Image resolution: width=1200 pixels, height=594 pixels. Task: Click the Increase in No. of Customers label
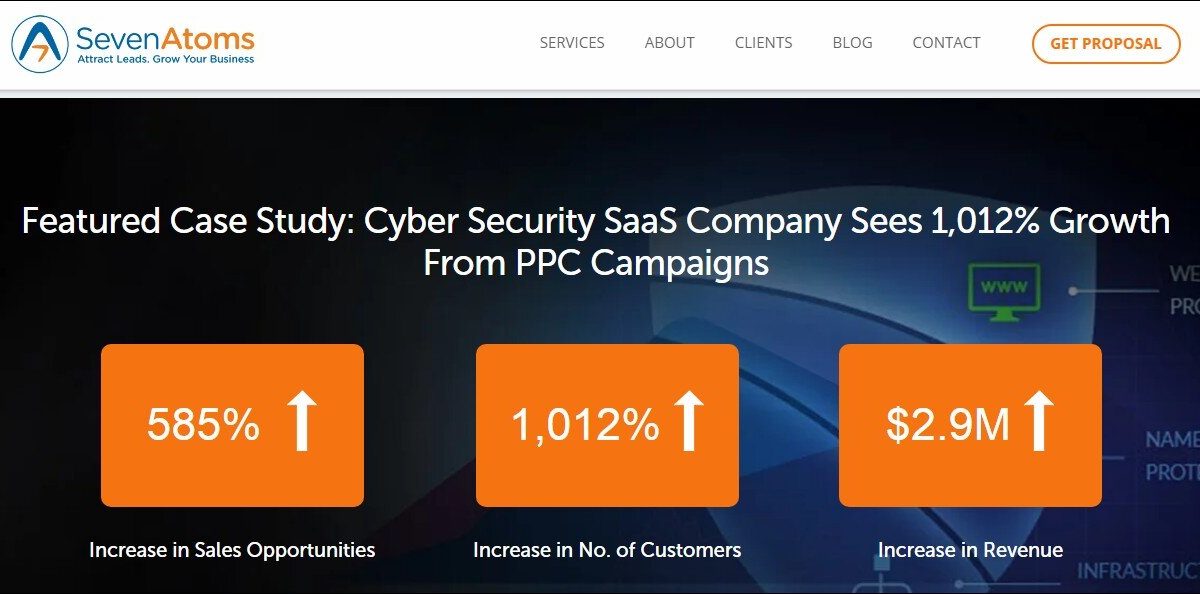point(607,550)
